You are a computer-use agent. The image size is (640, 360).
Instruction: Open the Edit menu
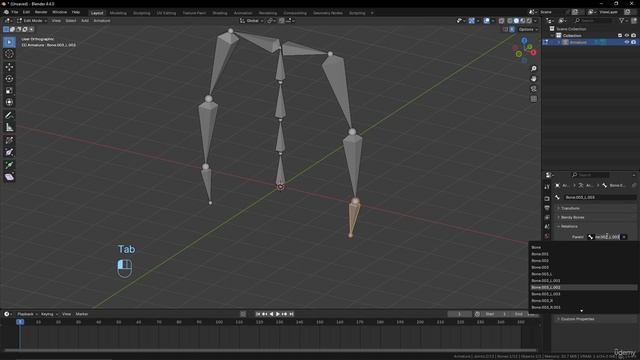click(x=26, y=12)
